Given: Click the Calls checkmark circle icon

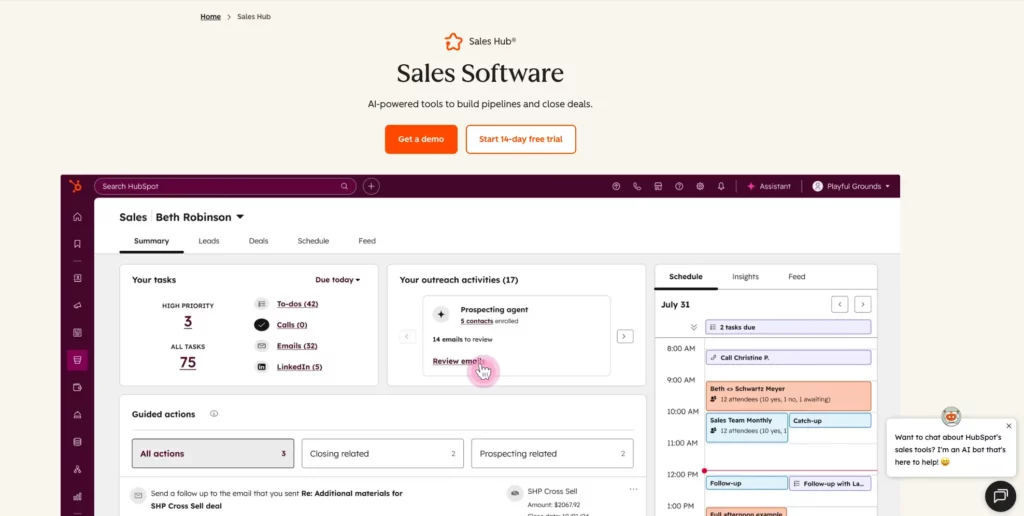Looking at the screenshot, I should (x=261, y=325).
